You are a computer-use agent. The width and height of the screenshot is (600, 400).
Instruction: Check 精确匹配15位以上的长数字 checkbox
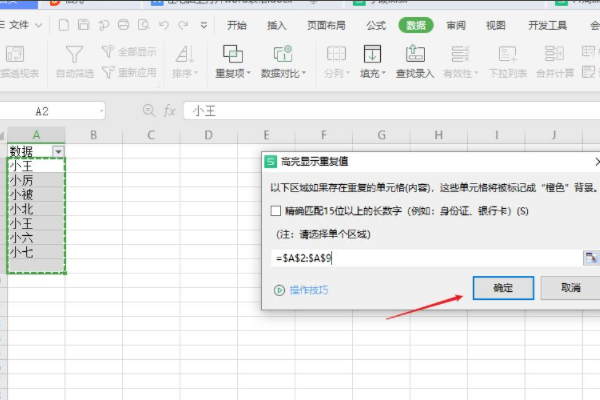pyautogui.click(x=276, y=211)
